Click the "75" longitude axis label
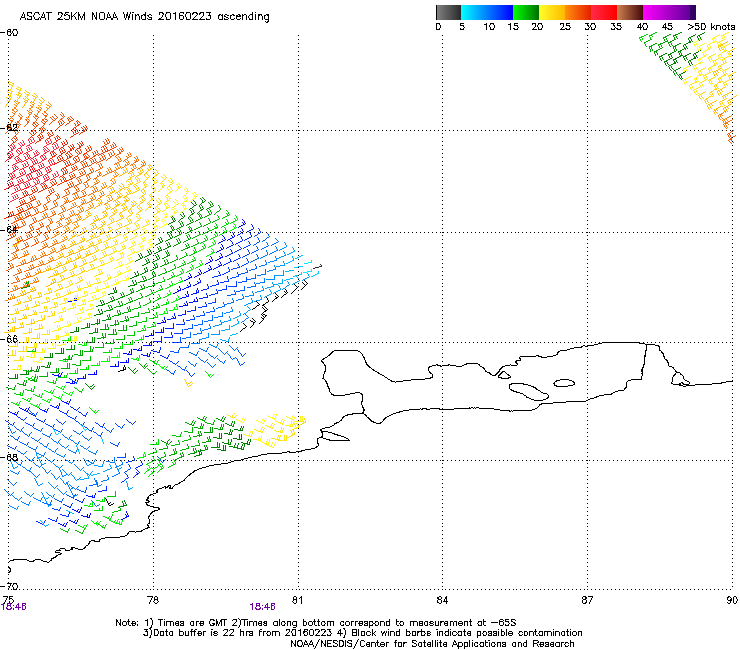Screen dimensions: 740x650 tap(8, 599)
